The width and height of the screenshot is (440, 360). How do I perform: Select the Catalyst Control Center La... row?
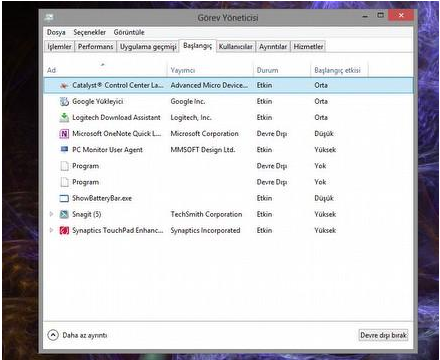[228, 85]
